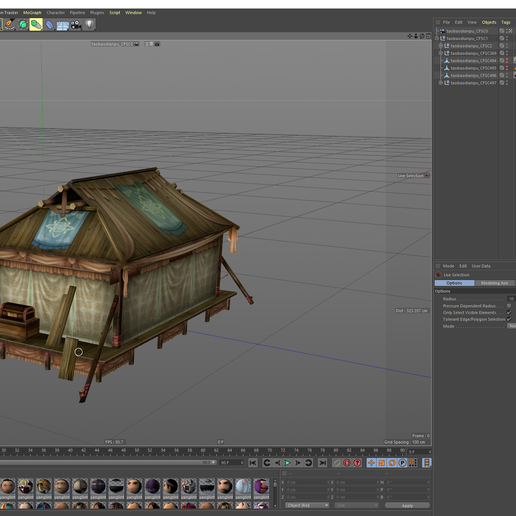Image resolution: width=516 pixels, height=516 pixels.
Task: Open the green Subdivision Surface generator icon
Action: (23, 24)
